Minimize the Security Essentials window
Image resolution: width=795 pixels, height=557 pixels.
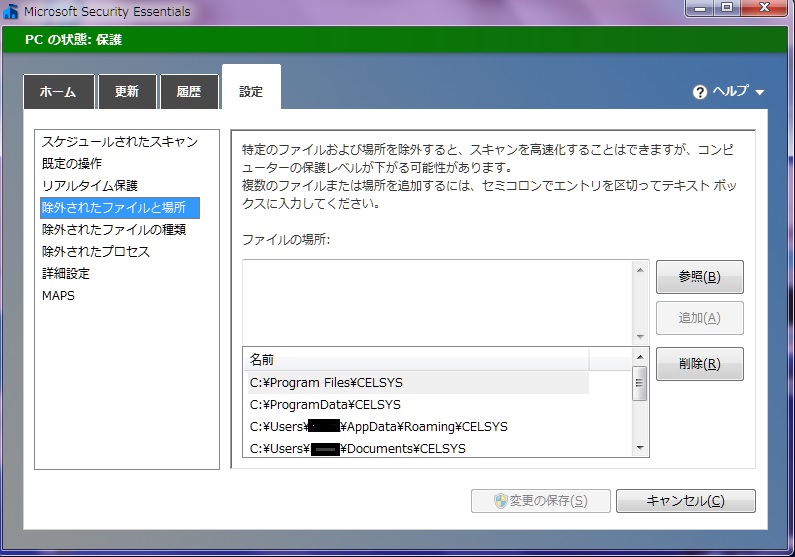coord(700,8)
